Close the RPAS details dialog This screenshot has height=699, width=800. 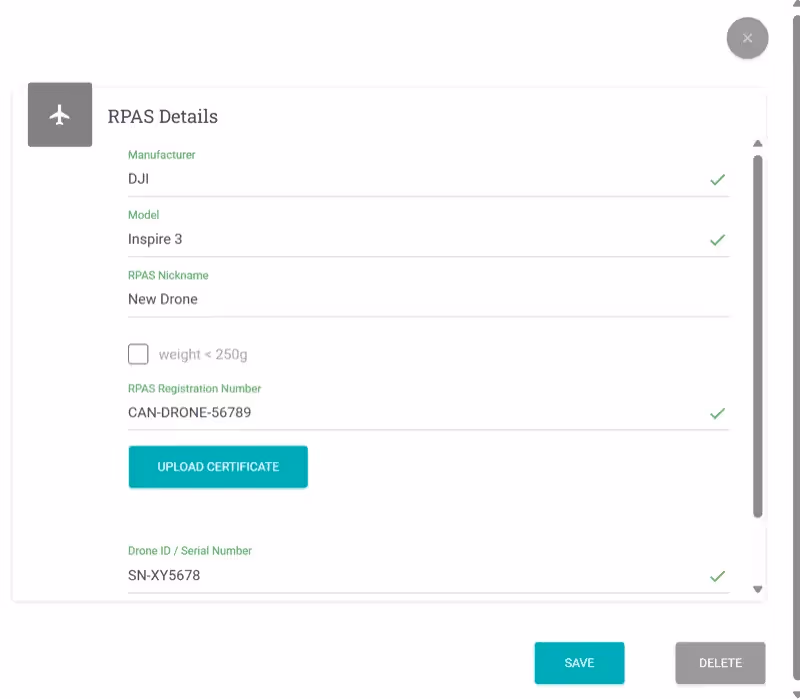[x=747, y=38]
